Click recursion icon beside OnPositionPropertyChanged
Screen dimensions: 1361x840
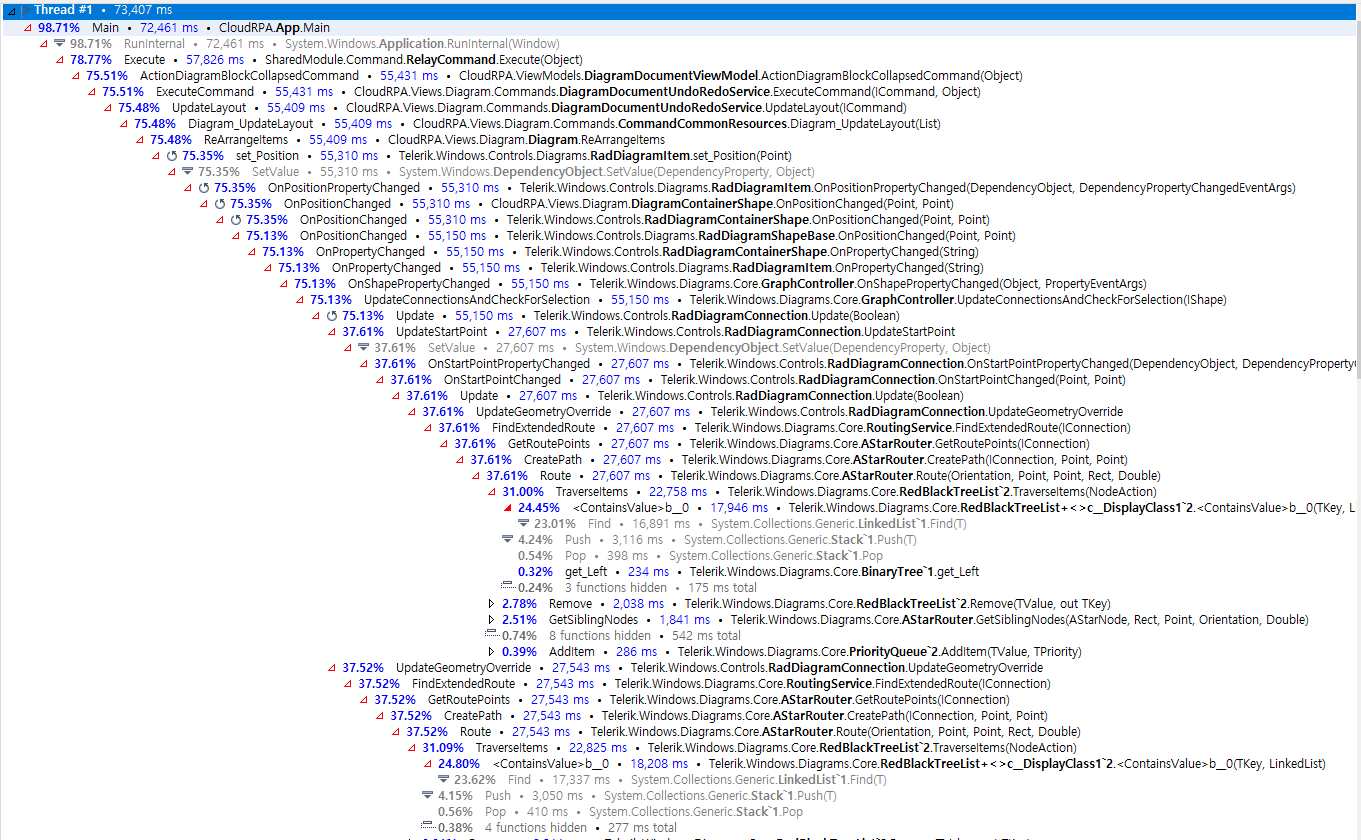(203, 188)
